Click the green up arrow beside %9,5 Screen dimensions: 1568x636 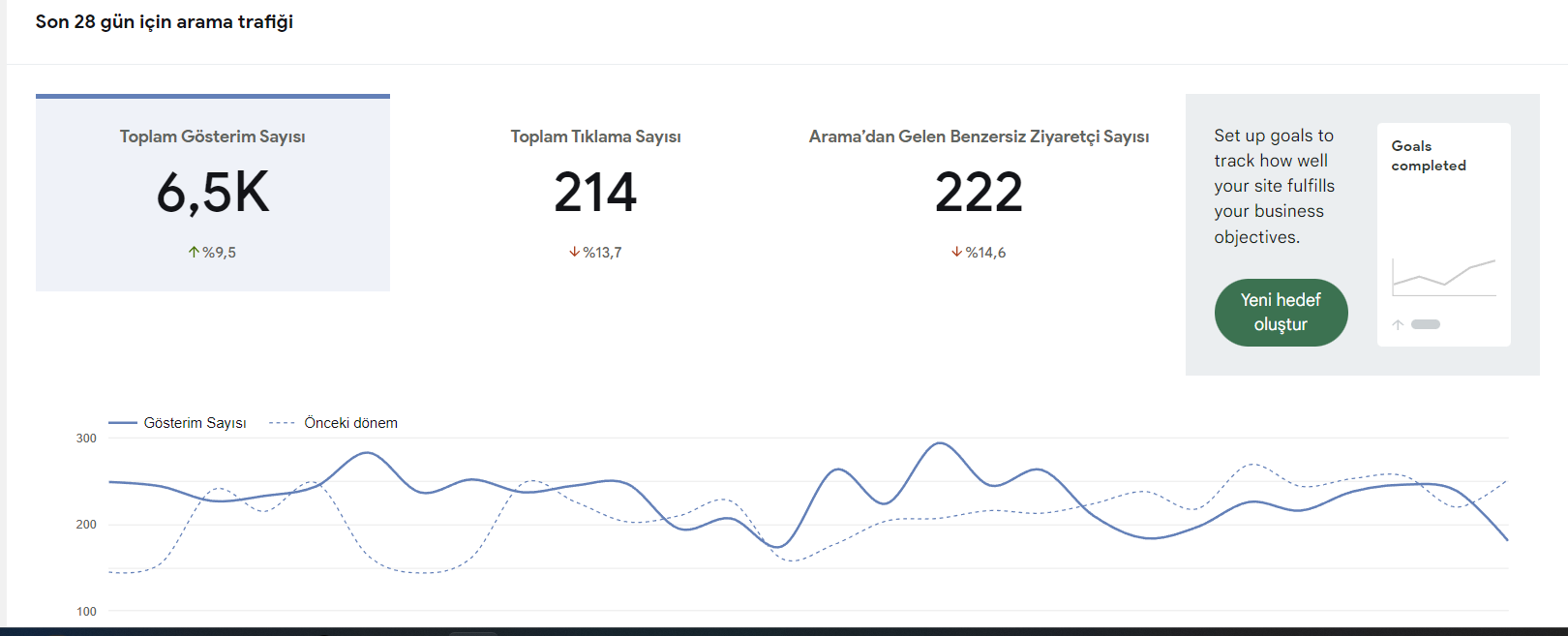click(x=194, y=252)
